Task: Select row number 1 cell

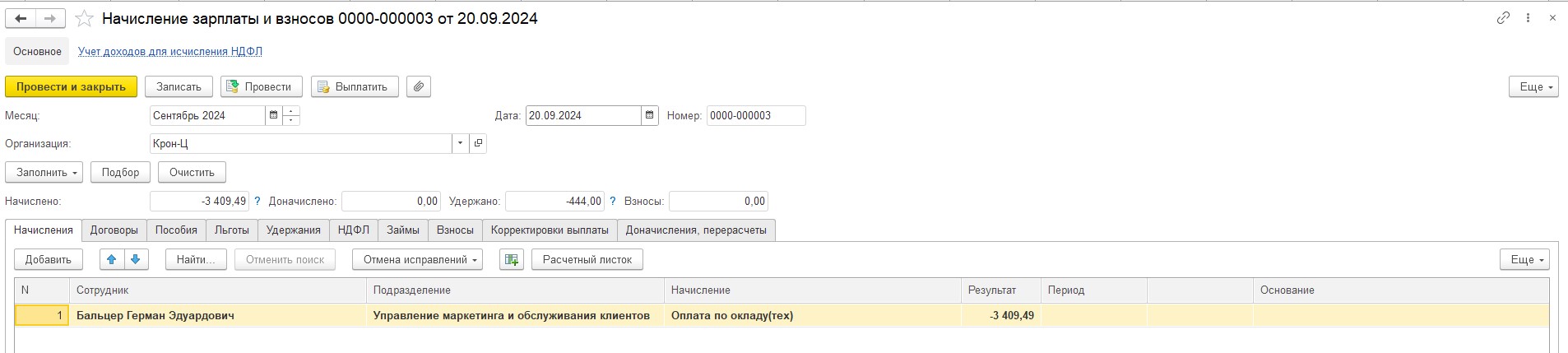Action: [x=42, y=315]
